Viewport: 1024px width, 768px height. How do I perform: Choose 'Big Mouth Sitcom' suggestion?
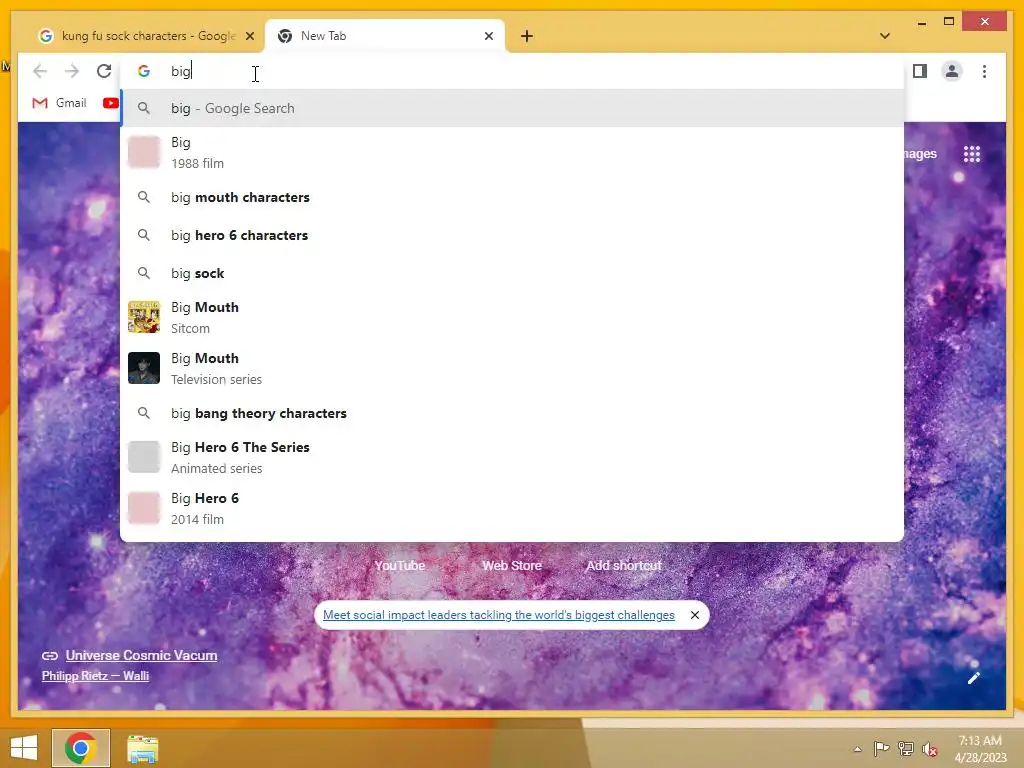512,317
